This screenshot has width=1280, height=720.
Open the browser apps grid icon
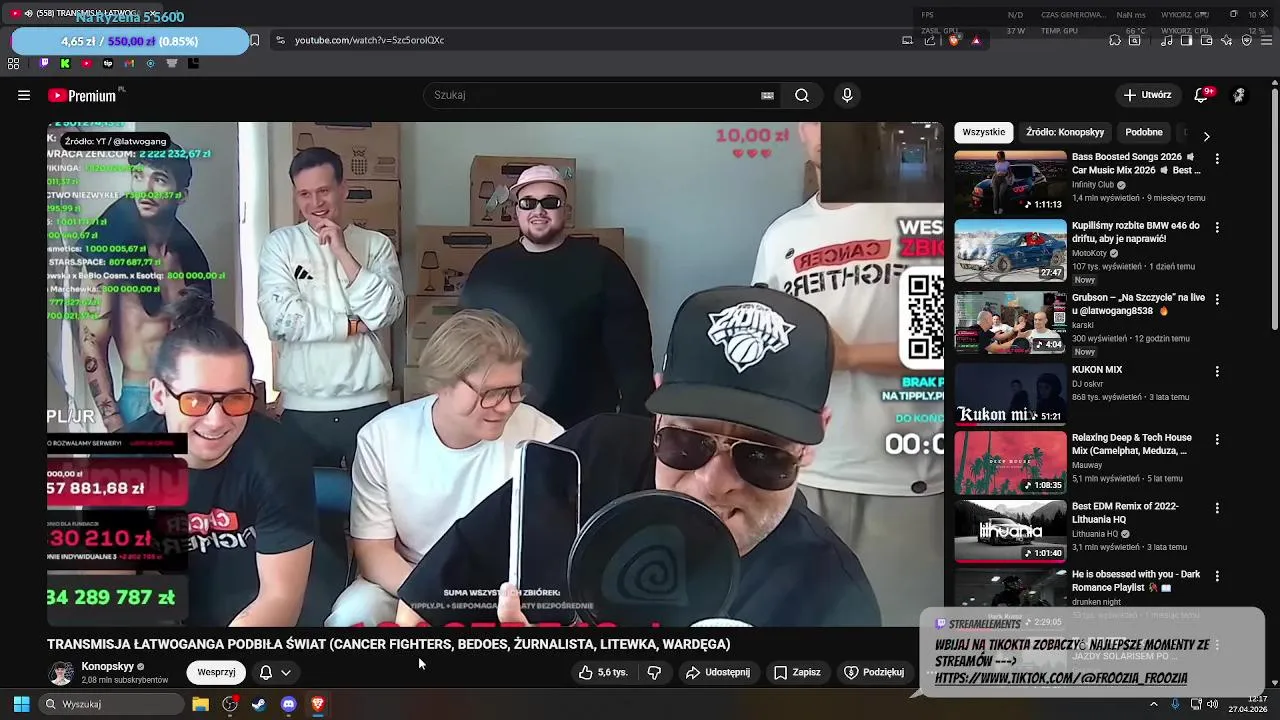(13, 63)
